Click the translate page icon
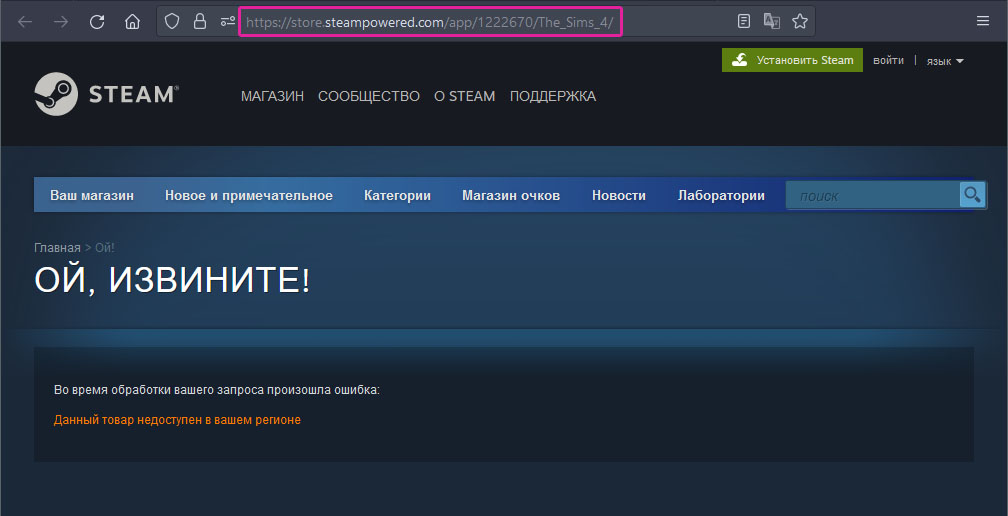 tap(771, 21)
